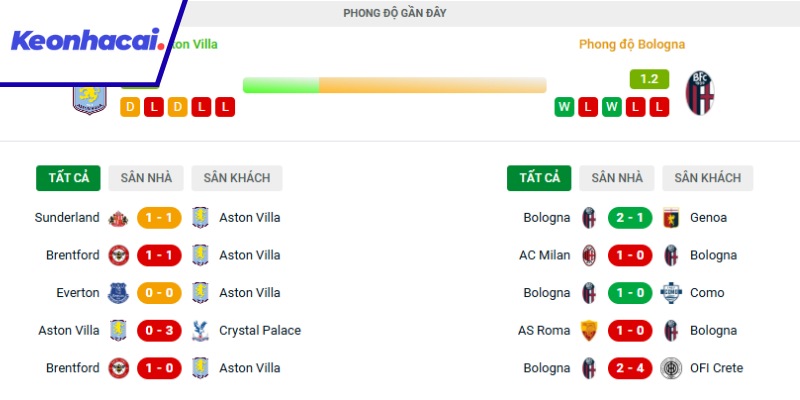The width and height of the screenshot is (800, 400).
Task: Switch to the right Sân Khách tab
Action: [707, 178]
